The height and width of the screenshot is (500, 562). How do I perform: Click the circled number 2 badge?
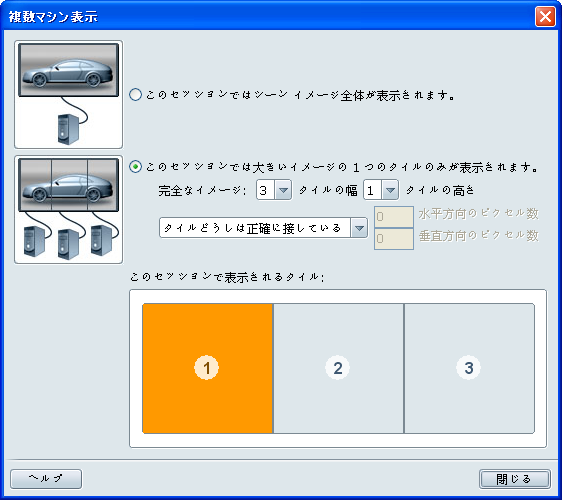[338, 368]
